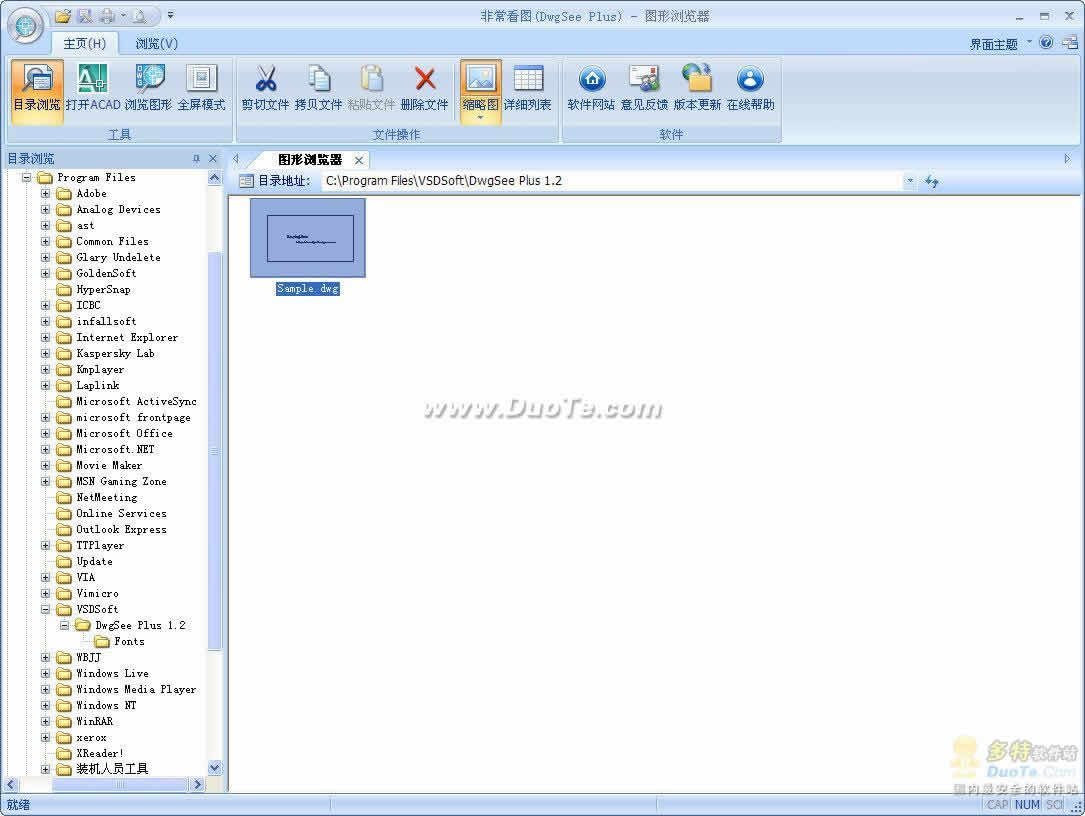Switch to the 浏览(V) ribbon tab
1085x816 pixels.
[156, 43]
